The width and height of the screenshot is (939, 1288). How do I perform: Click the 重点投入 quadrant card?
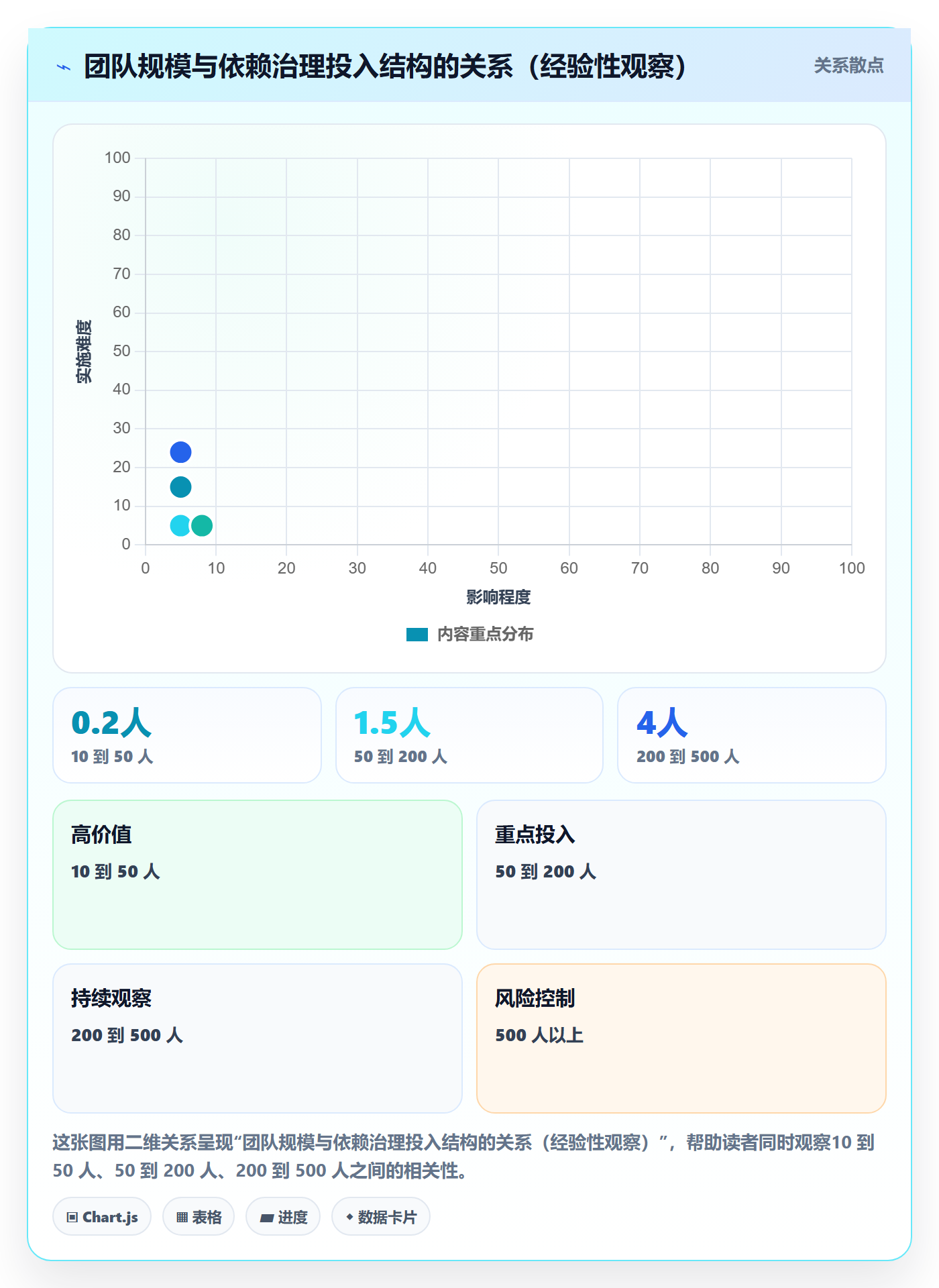pyautogui.click(x=681, y=875)
